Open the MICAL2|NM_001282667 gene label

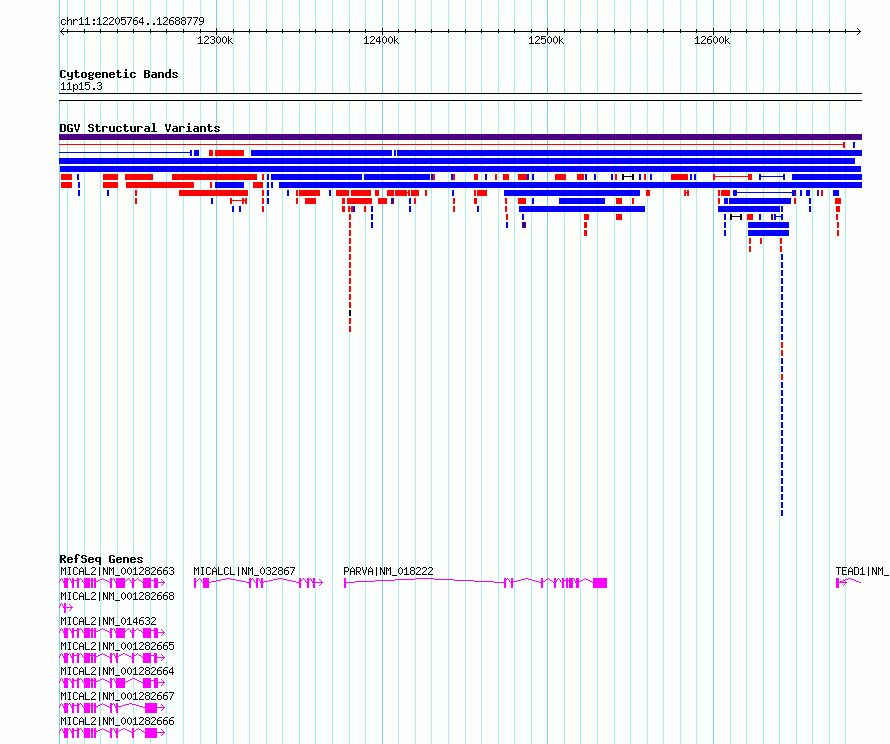point(117,696)
